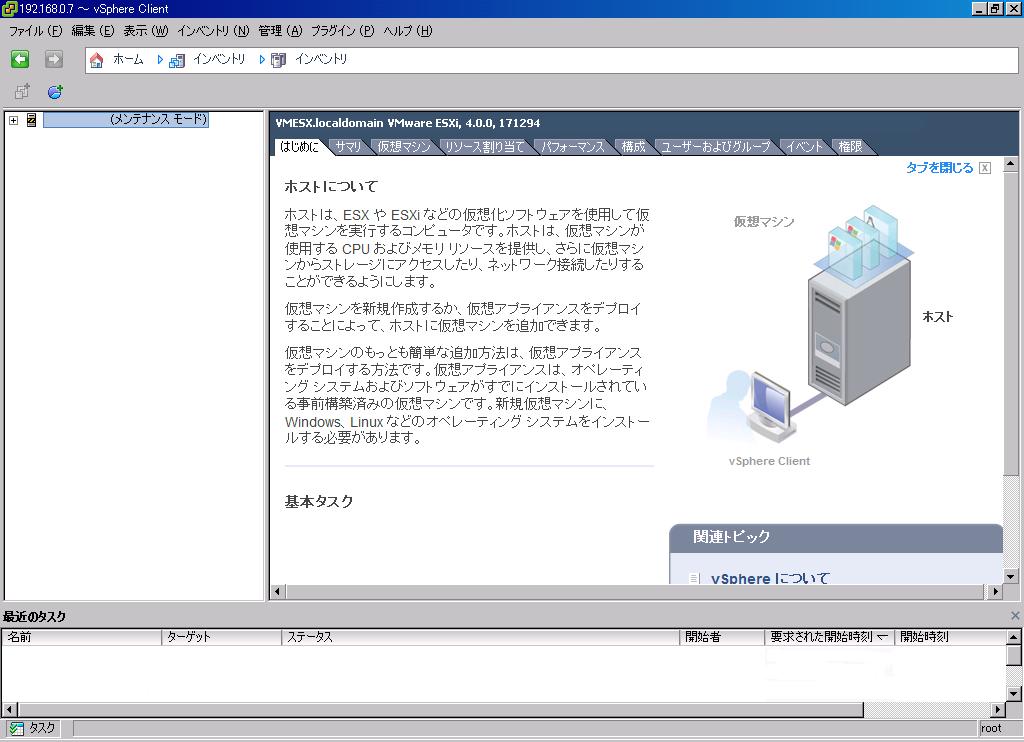Screen dimensions: 1024x742
Task: Open the 表示 menu
Action: 146,31
